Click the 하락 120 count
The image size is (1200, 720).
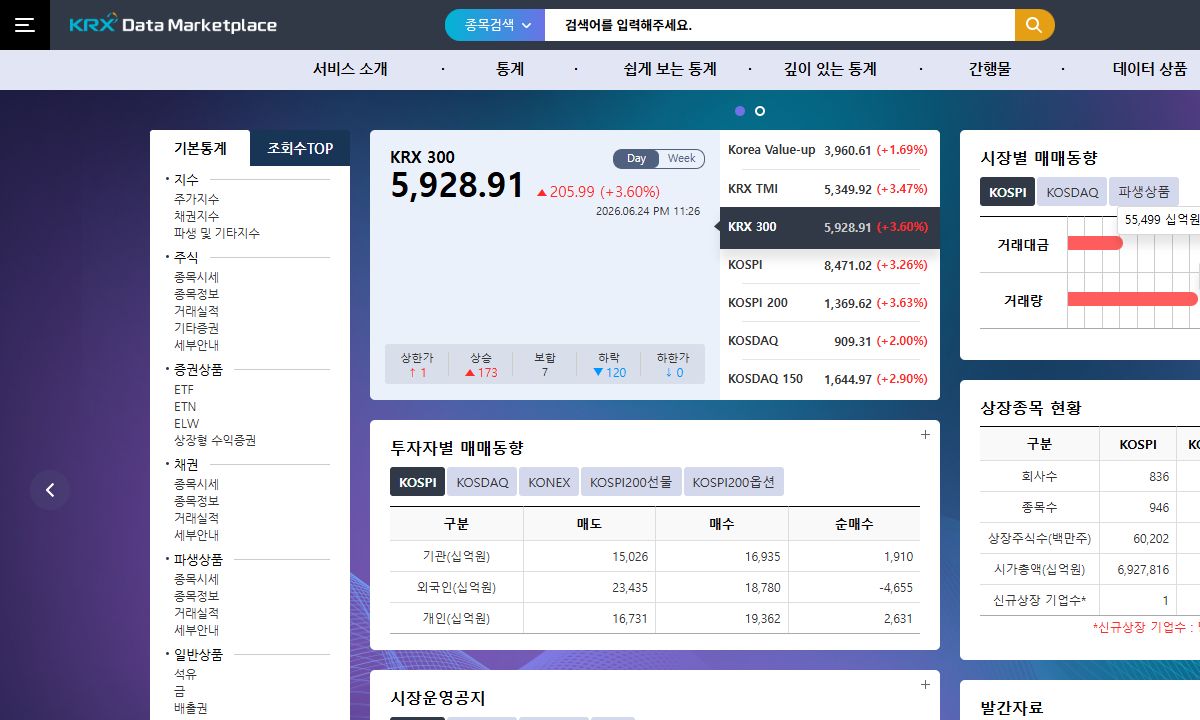point(609,372)
